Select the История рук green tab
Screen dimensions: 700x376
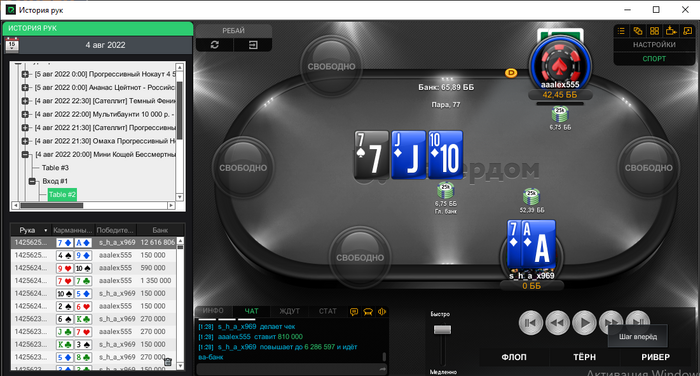(x=98, y=28)
